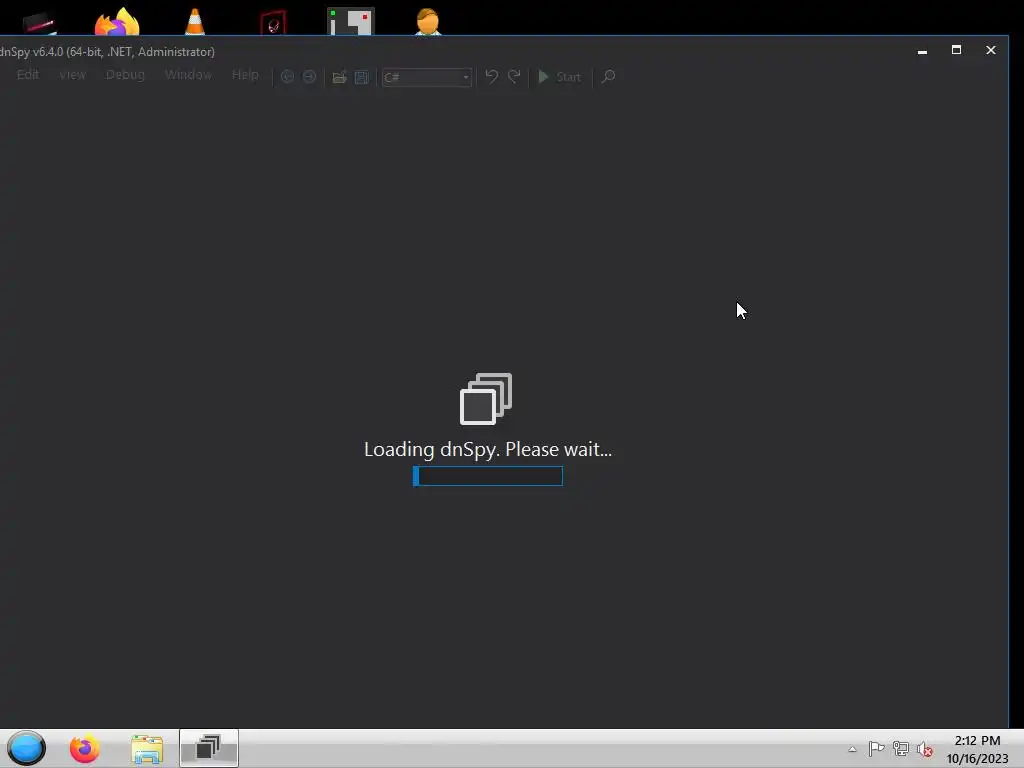Viewport: 1024px width, 768px height.
Task: Open the Help menu
Action: click(245, 75)
